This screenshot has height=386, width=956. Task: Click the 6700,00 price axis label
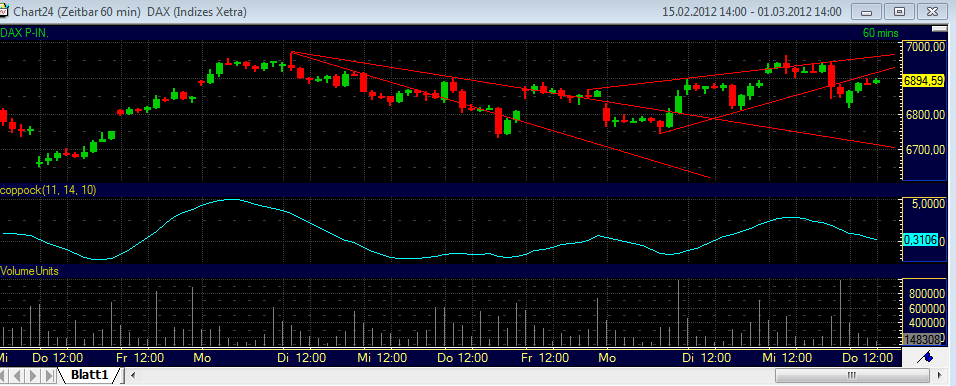pyautogui.click(x=926, y=150)
